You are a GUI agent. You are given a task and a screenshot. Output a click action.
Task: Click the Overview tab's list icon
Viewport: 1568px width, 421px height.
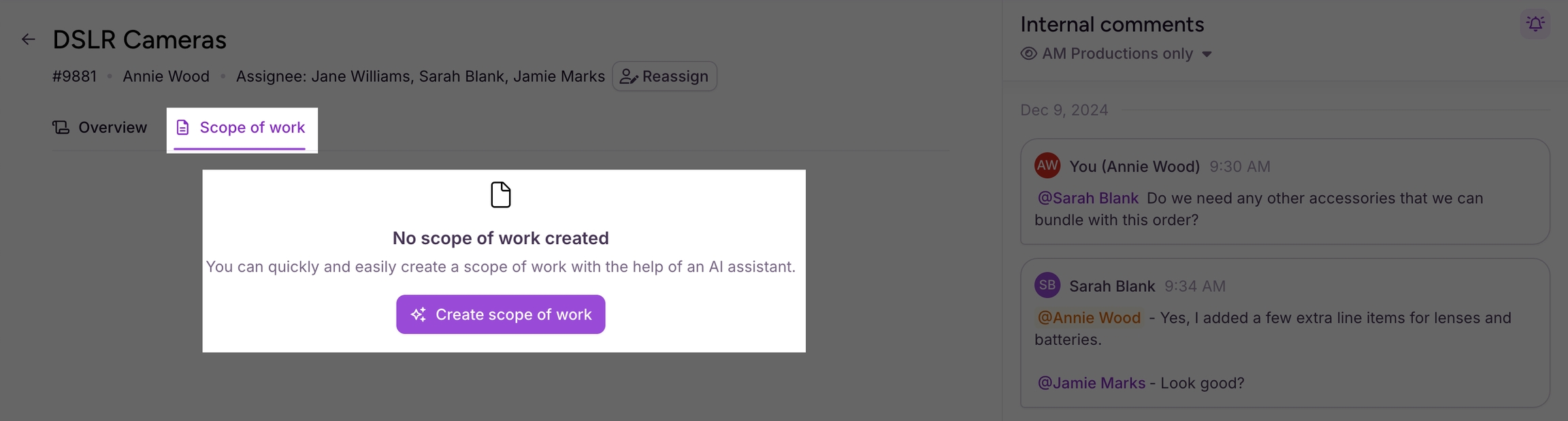(61, 127)
